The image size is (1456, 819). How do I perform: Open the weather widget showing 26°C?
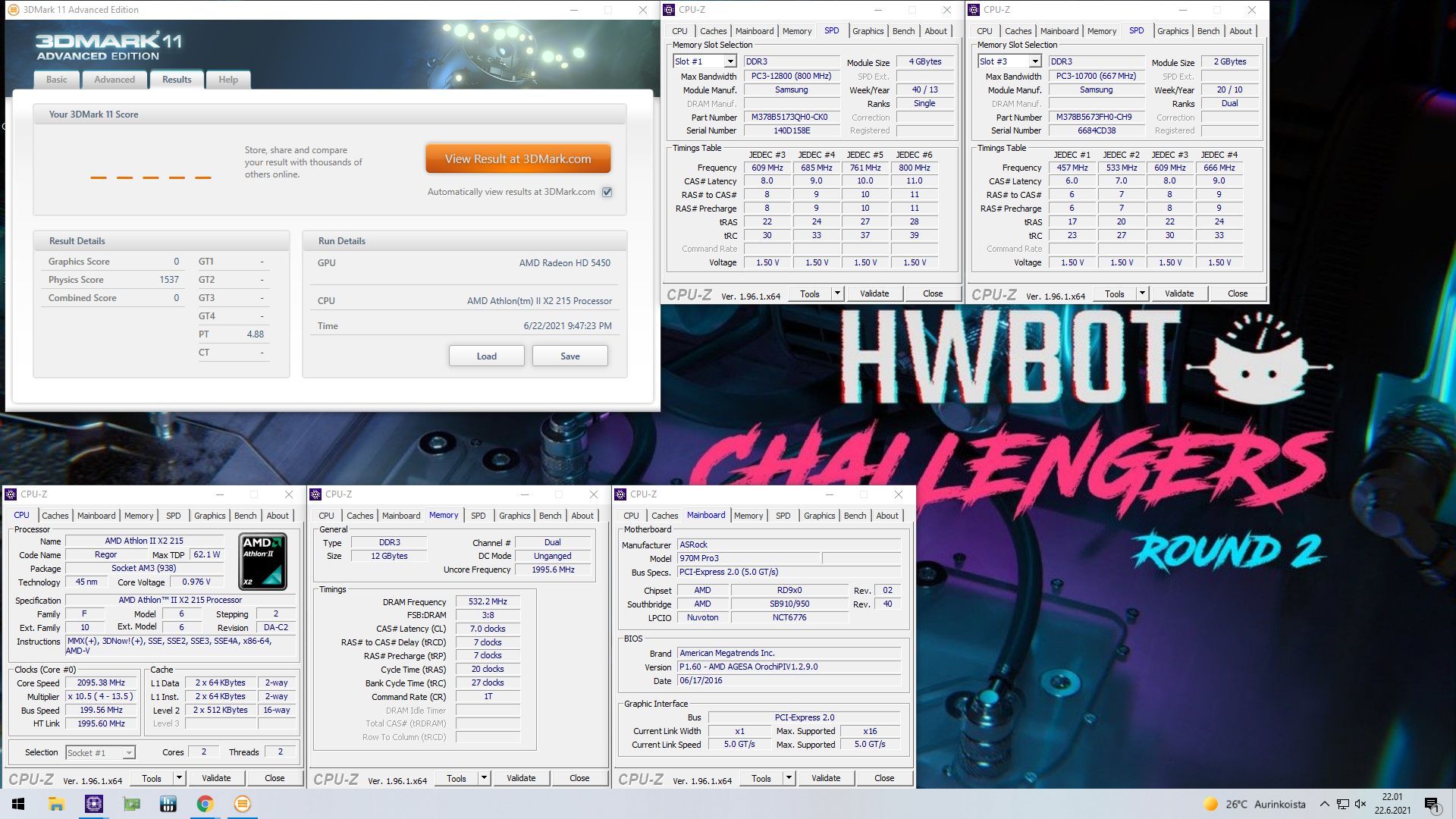click(1255, 804)
